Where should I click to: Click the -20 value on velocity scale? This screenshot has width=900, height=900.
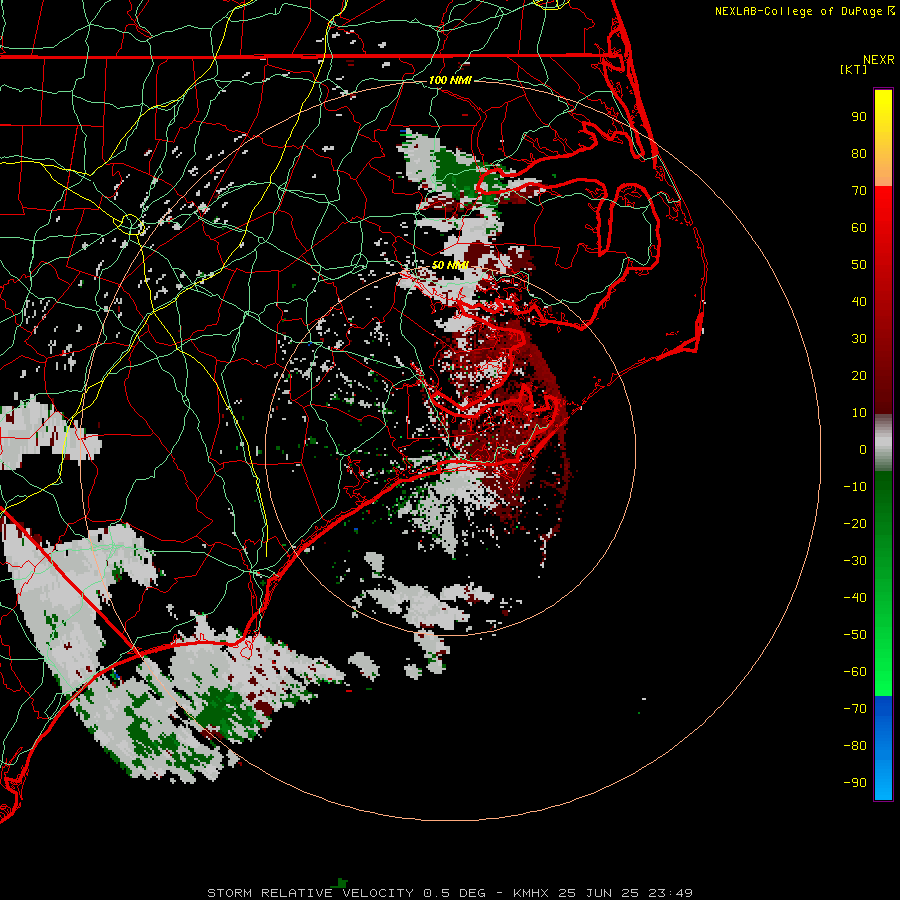click(855, 524)
